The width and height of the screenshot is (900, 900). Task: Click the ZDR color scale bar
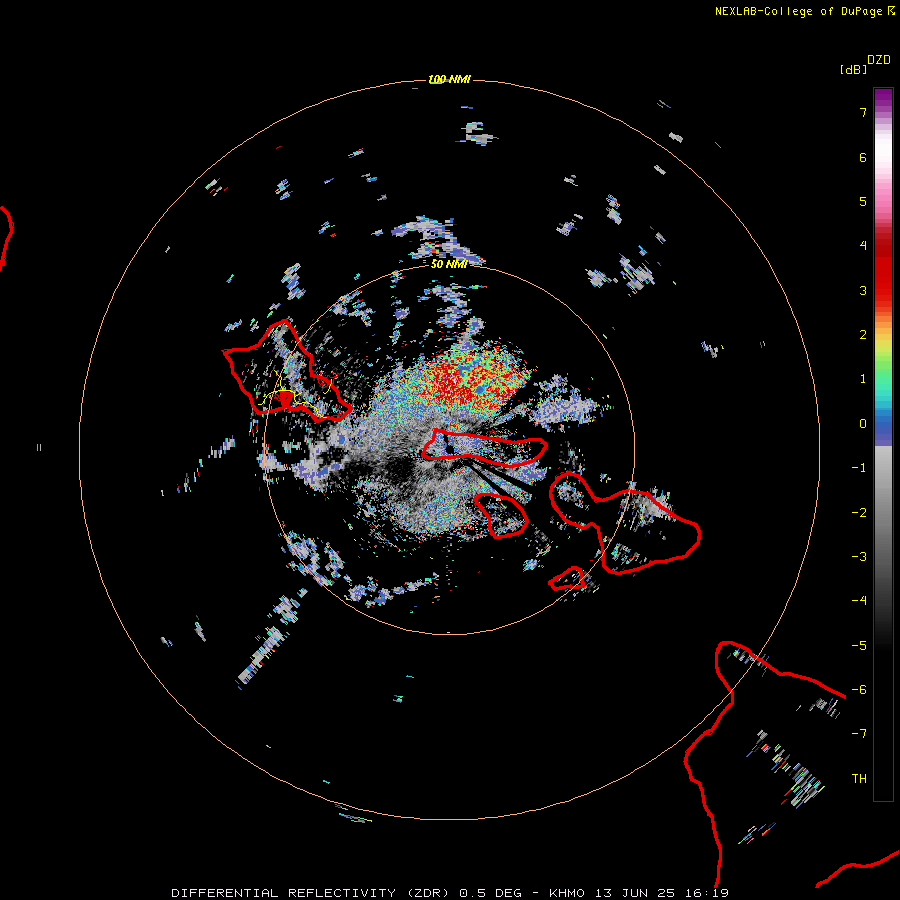pyautogui.click(x=883, y=444)
